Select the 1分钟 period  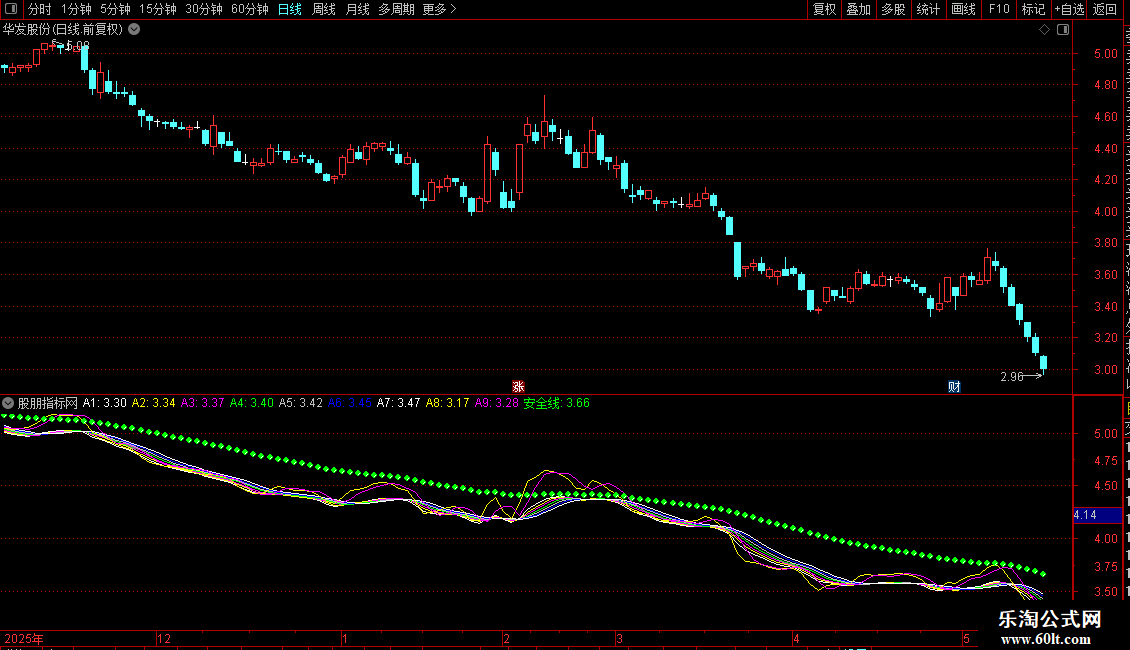[x=76, y=9]
